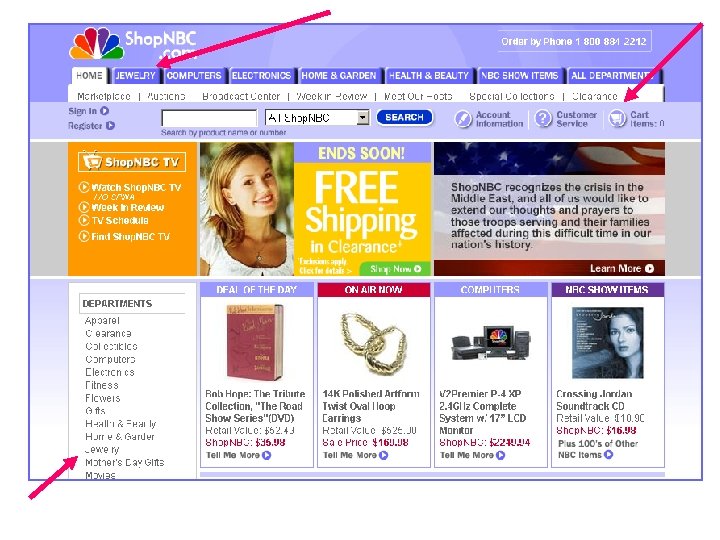Click the COMPUTERS product box header
Viewport: 720px width, 540px height.
tap(490, 290)
